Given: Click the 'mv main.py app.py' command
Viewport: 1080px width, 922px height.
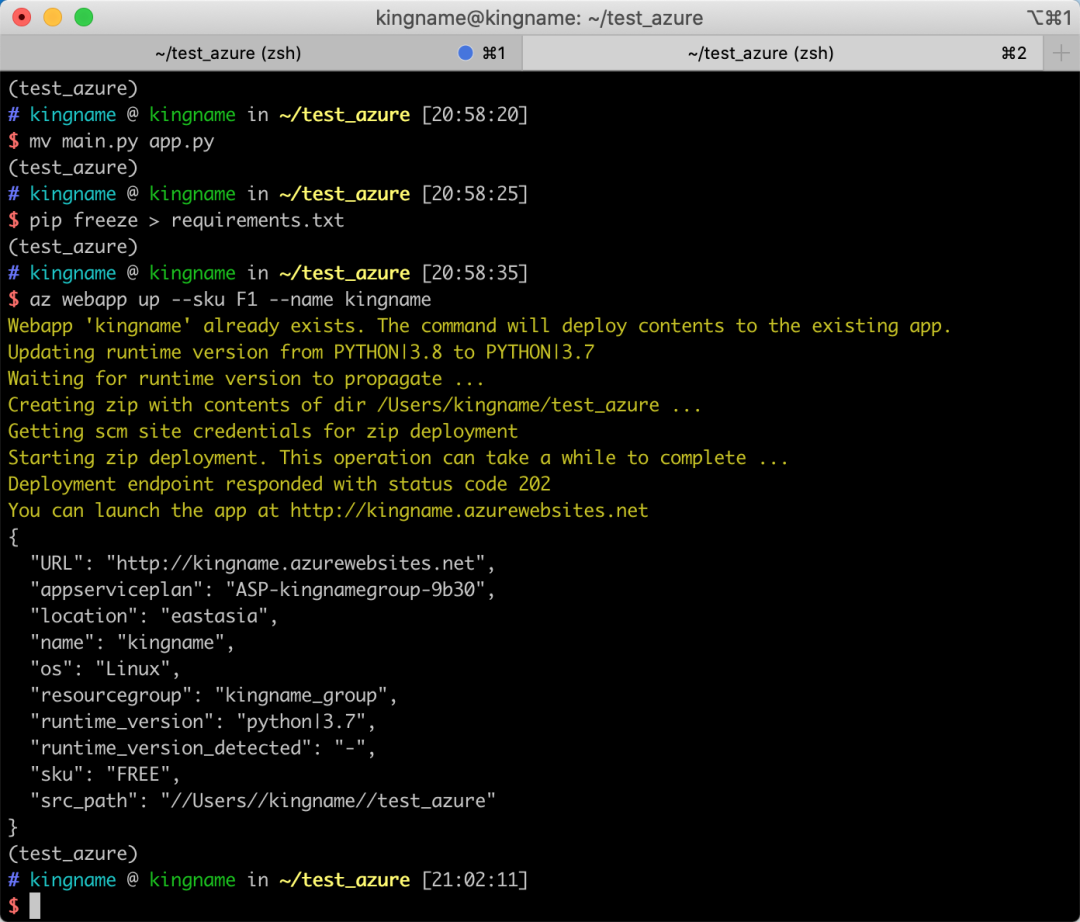Looking at the screenshot, I should pos(121,141).
